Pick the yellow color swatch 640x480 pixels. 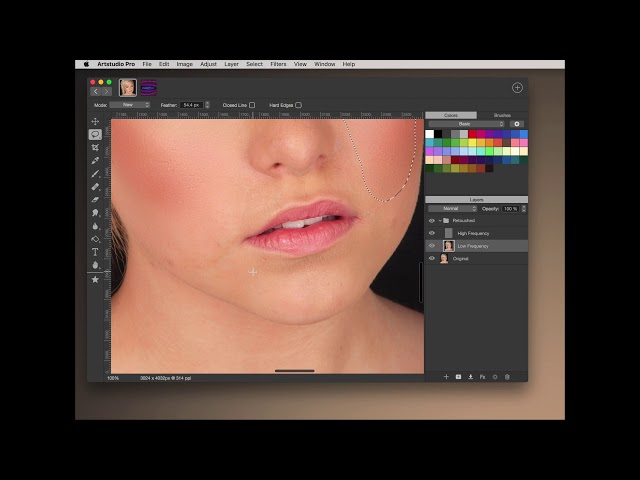(x=472, y=142)
